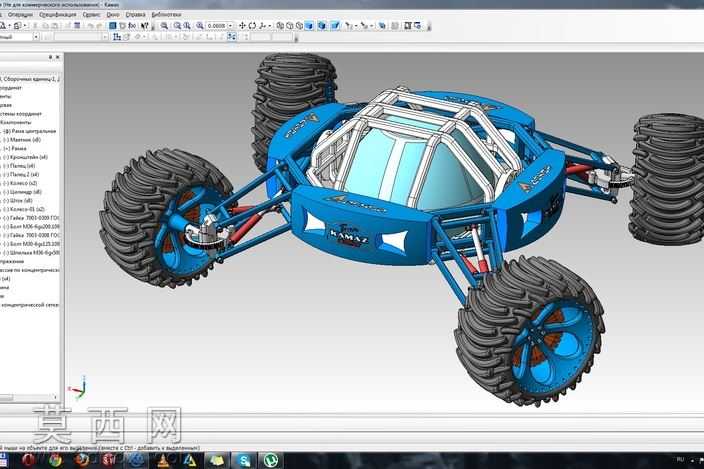Select the Pan view cross-arrows tool
The width and height of the screenshot is (704, 469).
pos(242,26)
